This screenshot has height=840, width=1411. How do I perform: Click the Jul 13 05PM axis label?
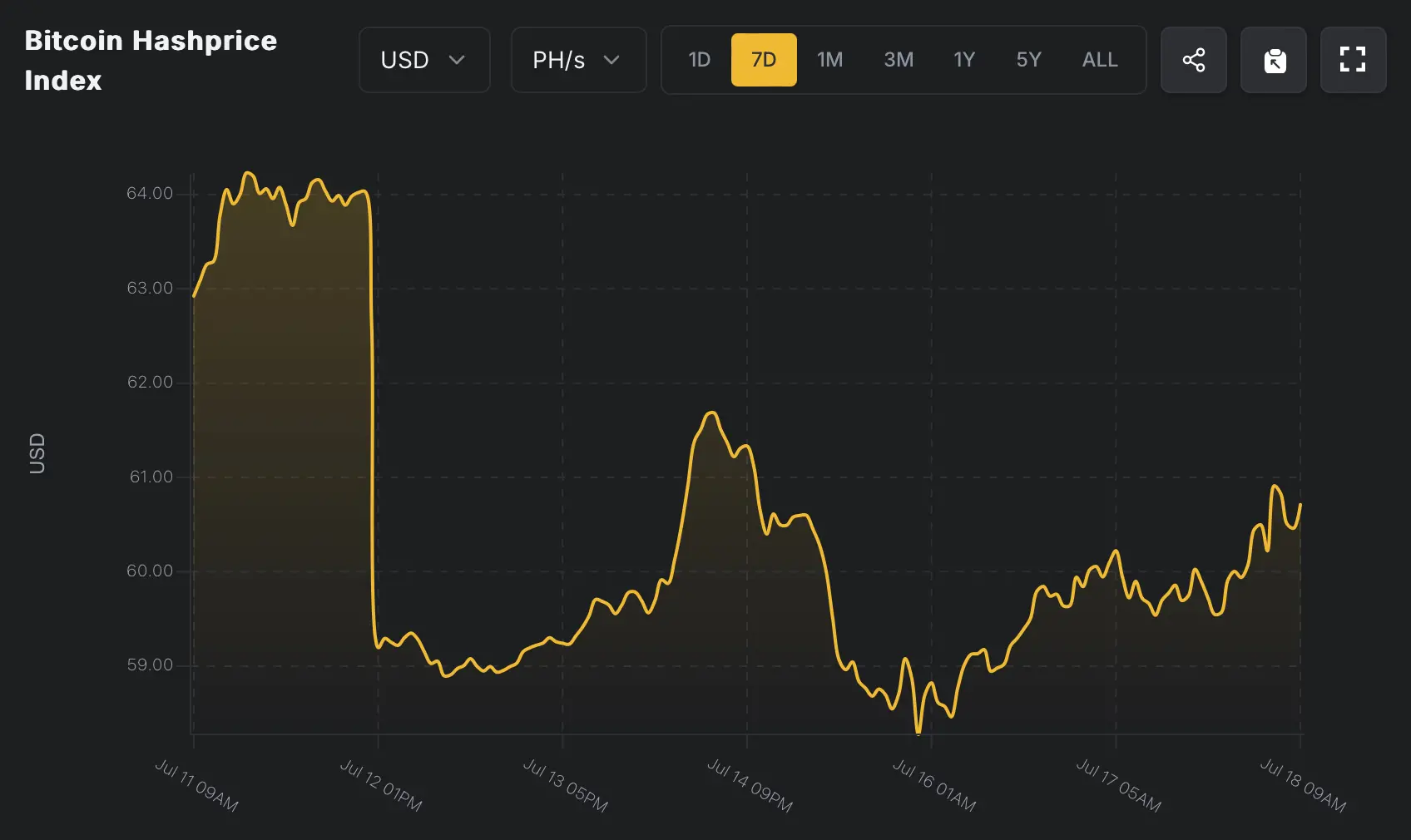[566, 785]
